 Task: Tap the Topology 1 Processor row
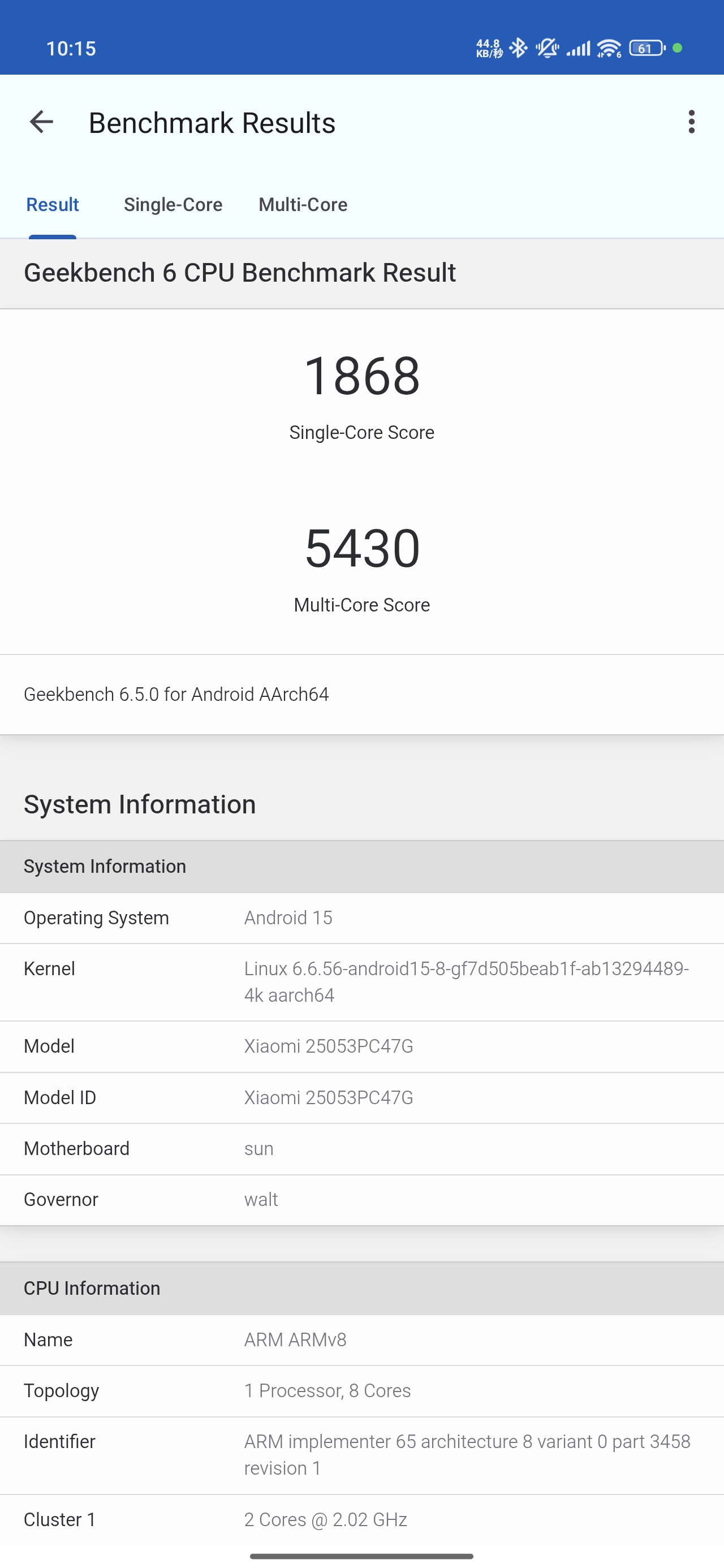361,1391
